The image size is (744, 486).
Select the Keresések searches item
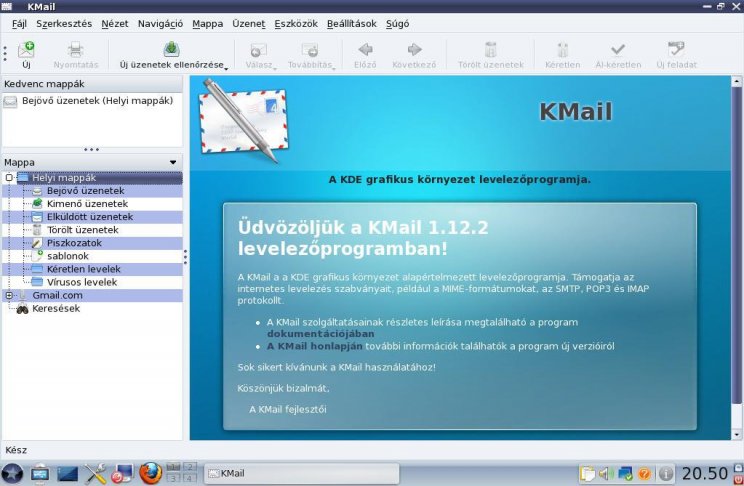tap(56, 308)
